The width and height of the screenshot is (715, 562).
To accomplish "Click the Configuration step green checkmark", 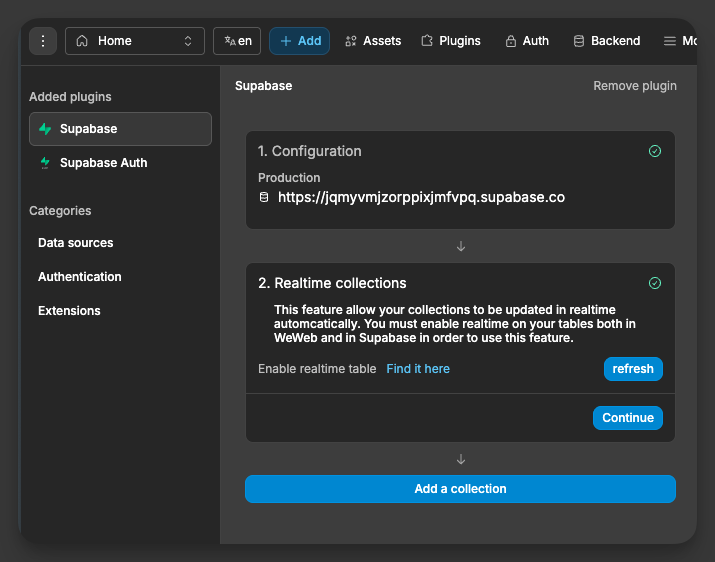I will pyautogui.click(x=655, y=151).
